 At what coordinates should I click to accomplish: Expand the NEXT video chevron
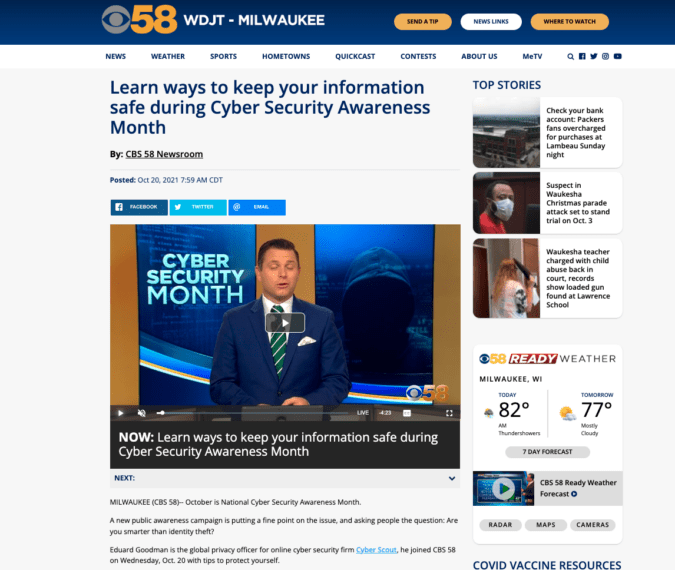pyautogui.click(x=452, y=478)
